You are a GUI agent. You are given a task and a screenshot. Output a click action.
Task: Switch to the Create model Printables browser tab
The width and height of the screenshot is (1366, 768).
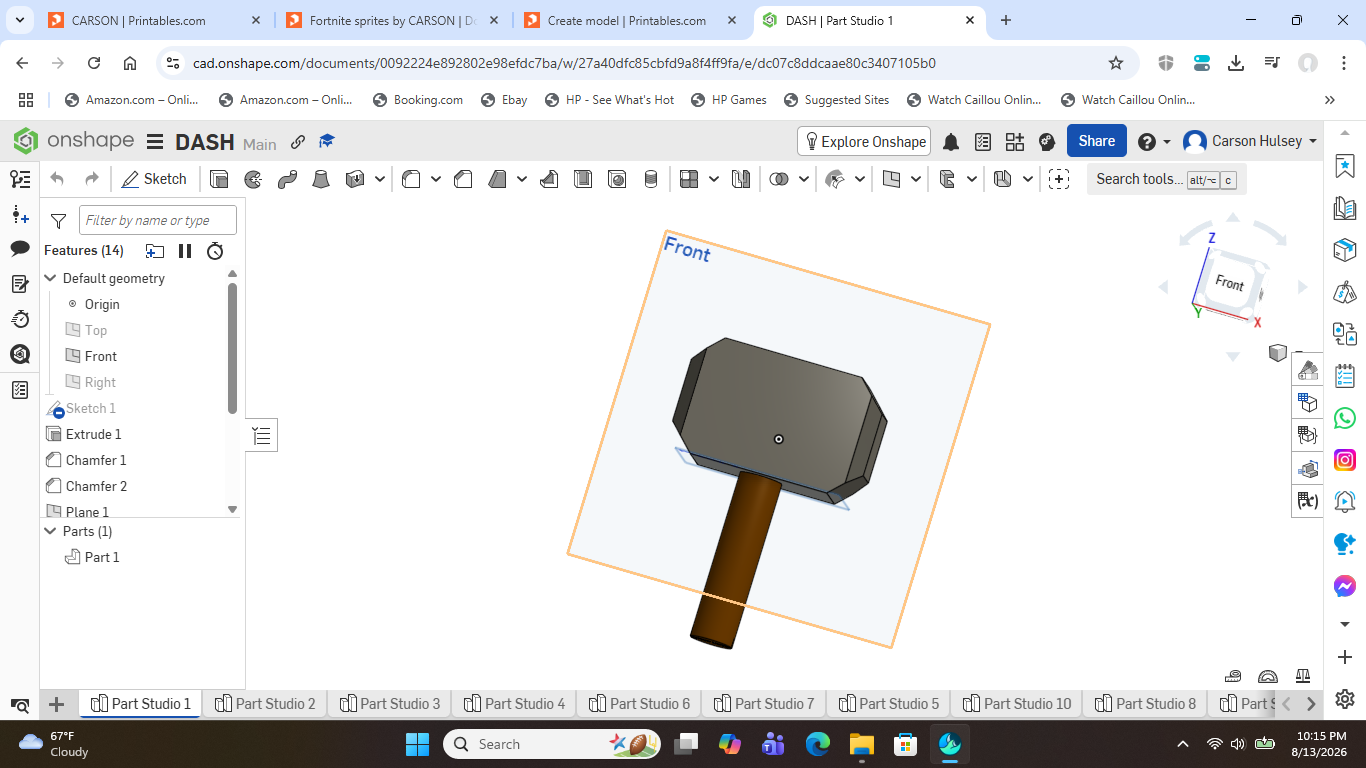coord(627,20)
